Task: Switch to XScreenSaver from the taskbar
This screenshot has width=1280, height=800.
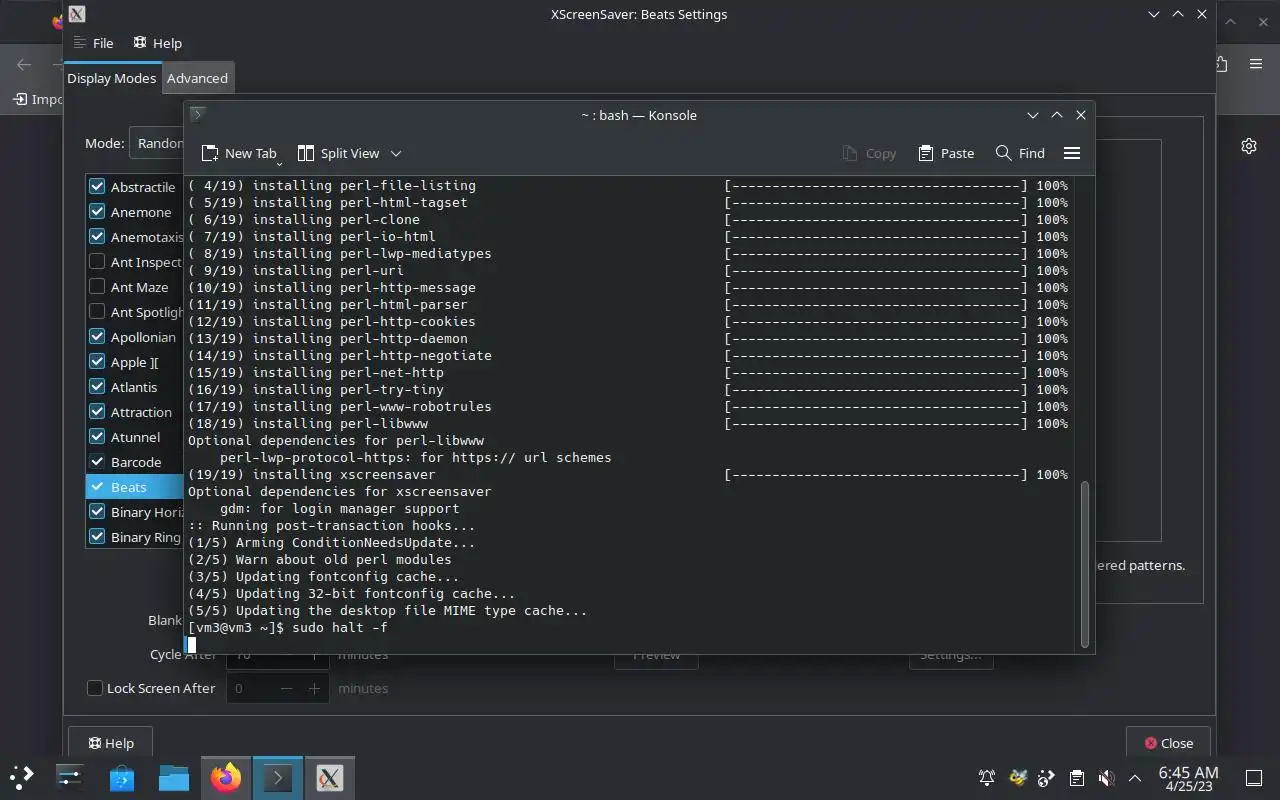Action: [330, 777]
